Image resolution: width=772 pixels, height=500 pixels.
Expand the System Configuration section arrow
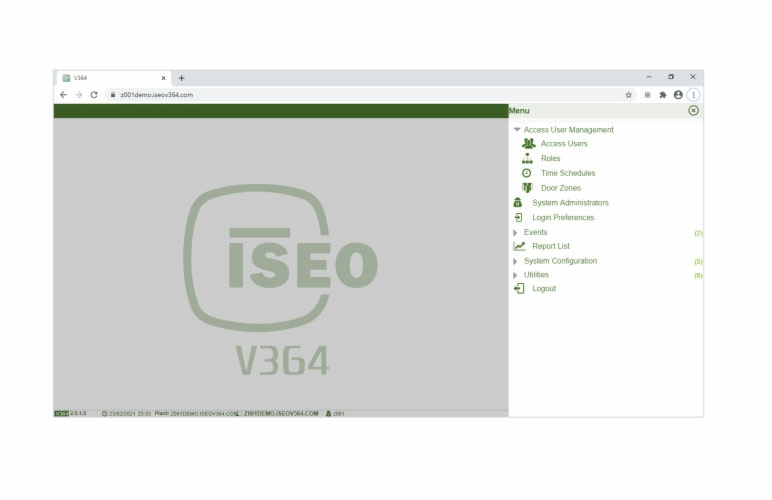[x=515, y=261]
